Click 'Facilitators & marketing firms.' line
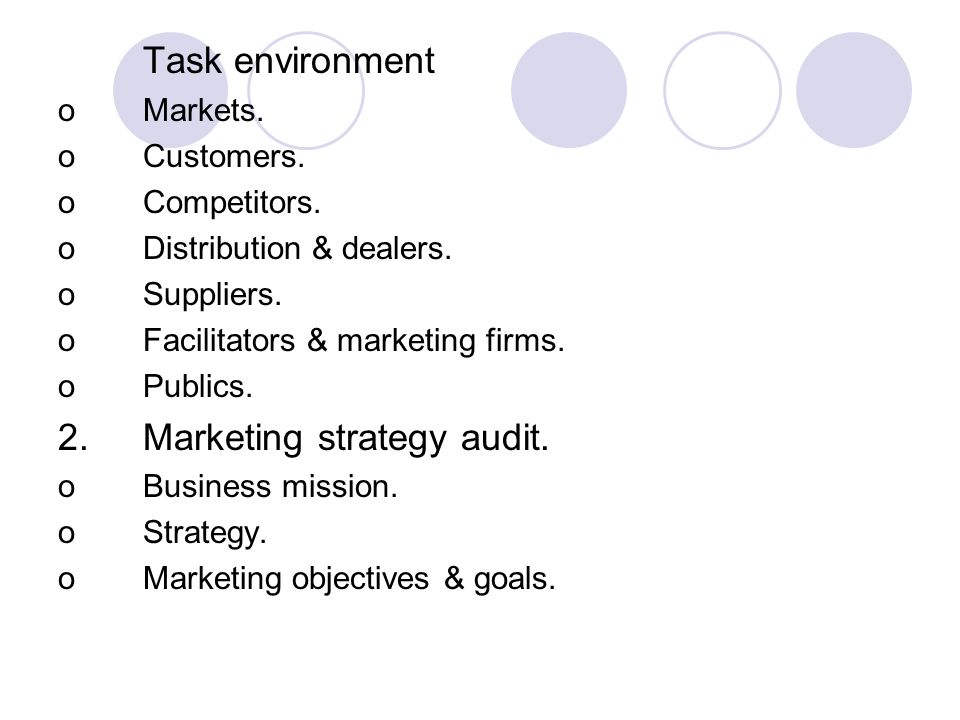The height and width of the screenshot is (720, 960). 353,341
